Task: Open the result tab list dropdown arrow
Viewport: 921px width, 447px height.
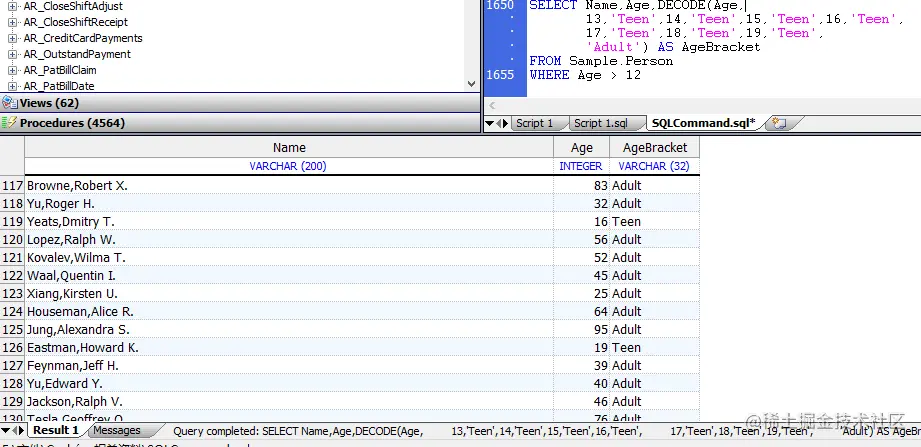Action: [5, 431]
